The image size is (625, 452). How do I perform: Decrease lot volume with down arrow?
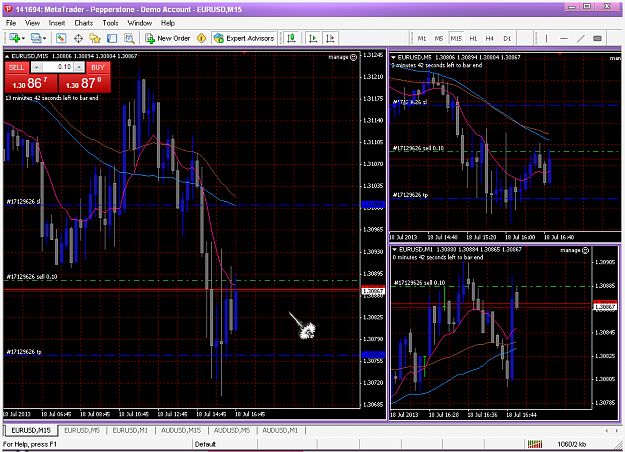pos(36,67)
